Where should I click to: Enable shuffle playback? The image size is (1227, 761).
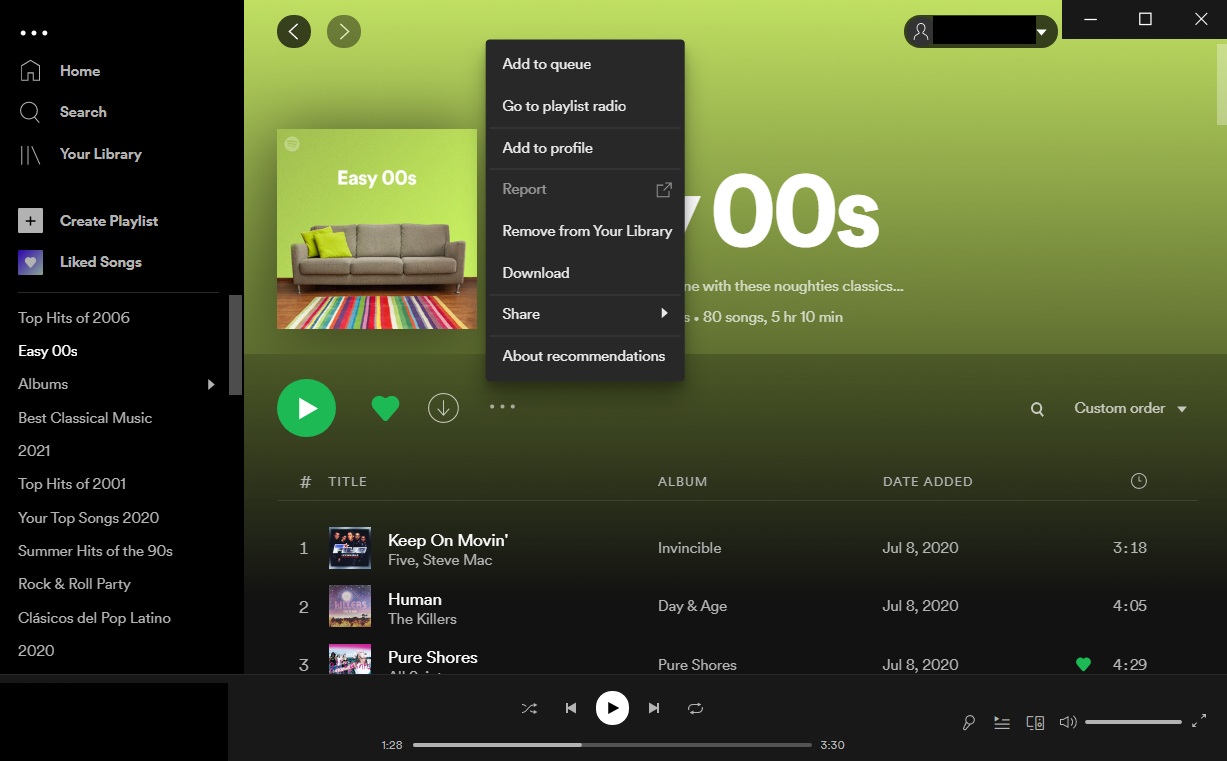tap(529, 708)
